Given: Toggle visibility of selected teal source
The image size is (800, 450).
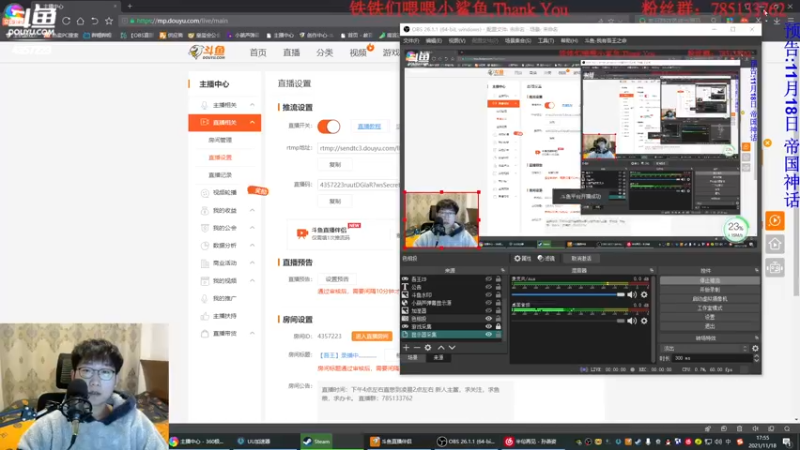Looking at the screenshot, I should coord(488,334).
